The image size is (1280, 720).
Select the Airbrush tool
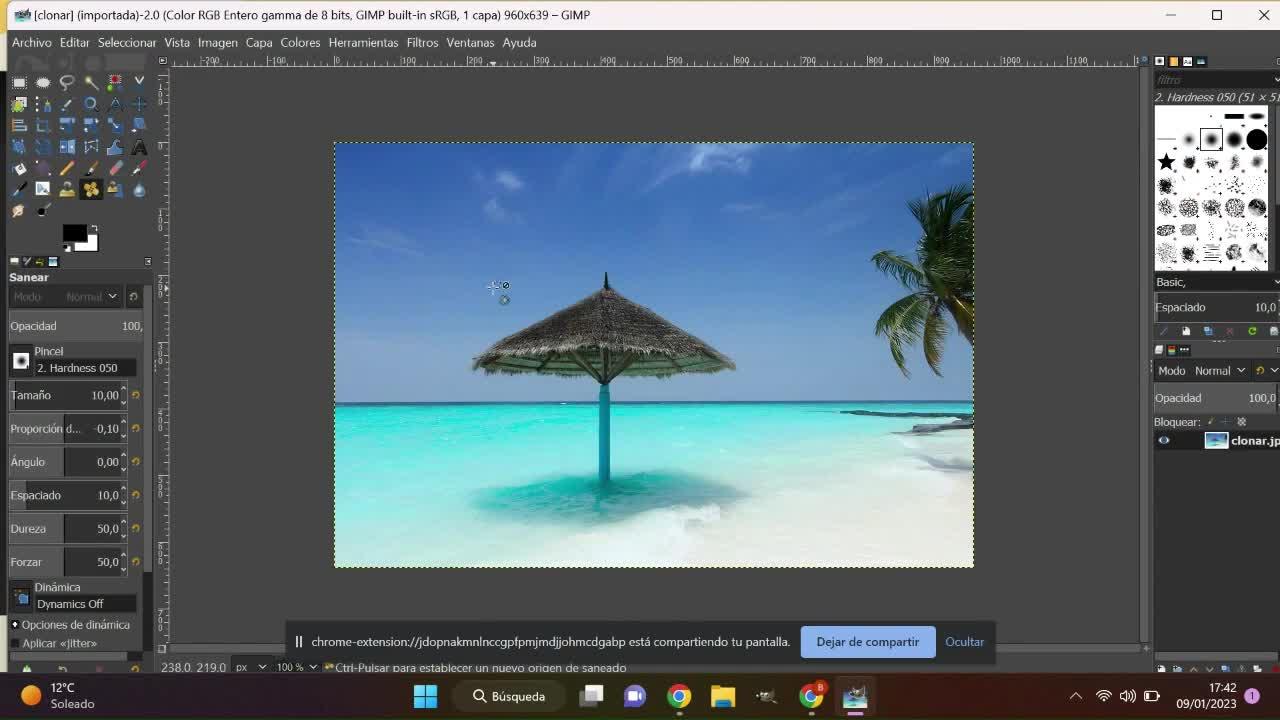click(139, 168)
